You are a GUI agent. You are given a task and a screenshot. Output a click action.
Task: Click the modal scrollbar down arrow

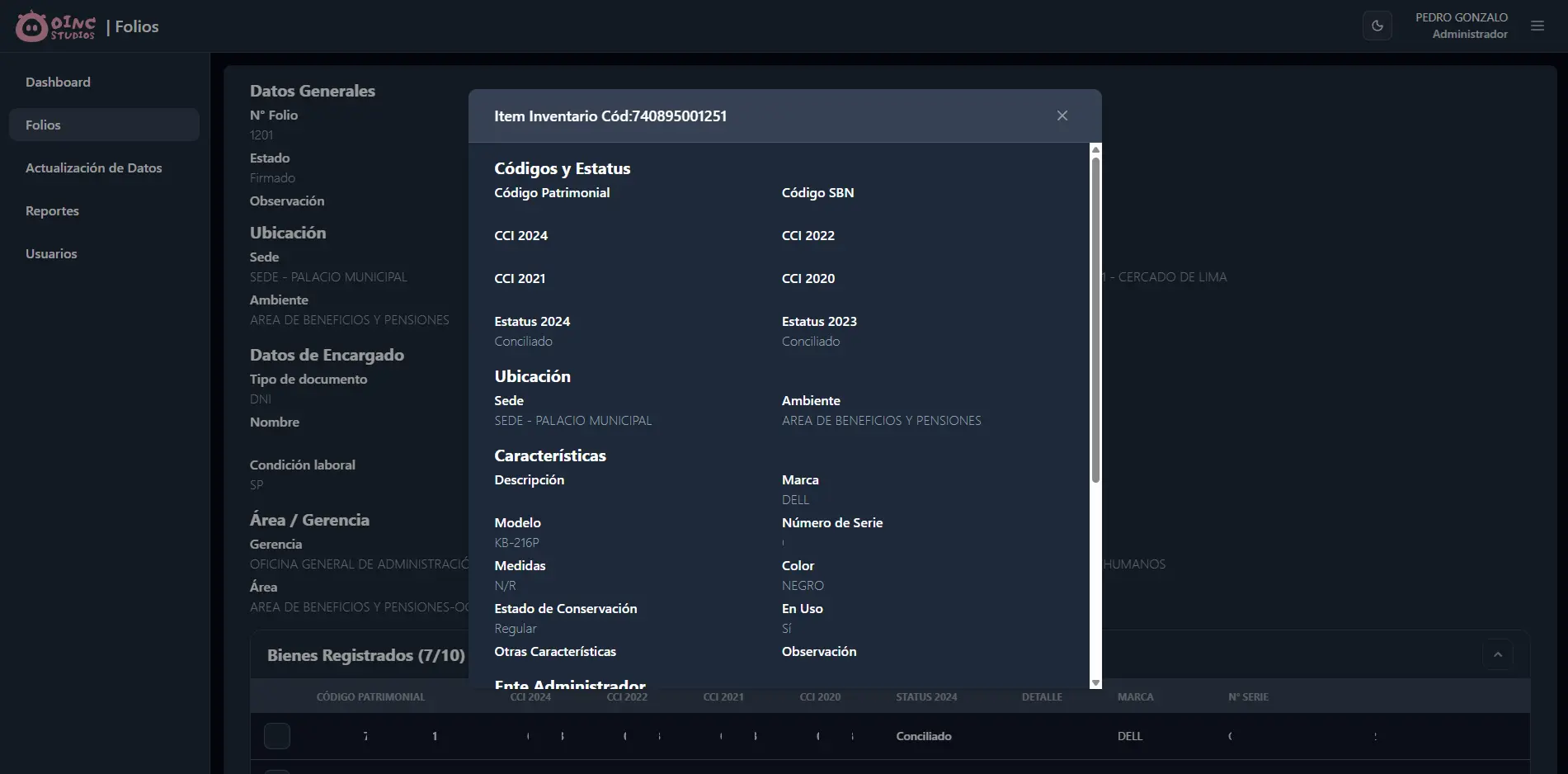1095,682
